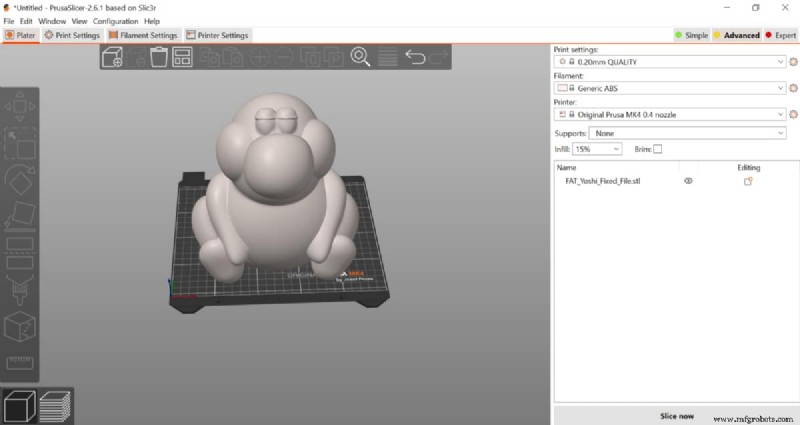
Task: Switch to the Filament Settings tab
Action: tap(143, 35)
